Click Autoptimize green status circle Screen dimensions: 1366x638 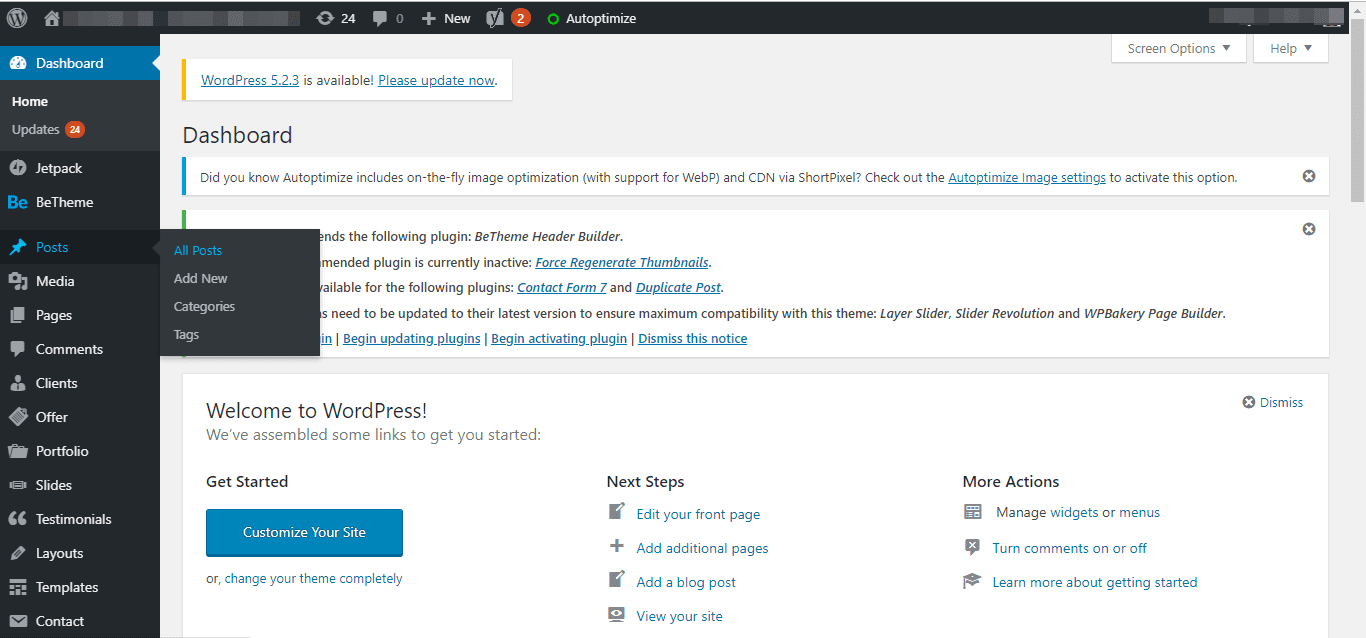tap(553, 19)
